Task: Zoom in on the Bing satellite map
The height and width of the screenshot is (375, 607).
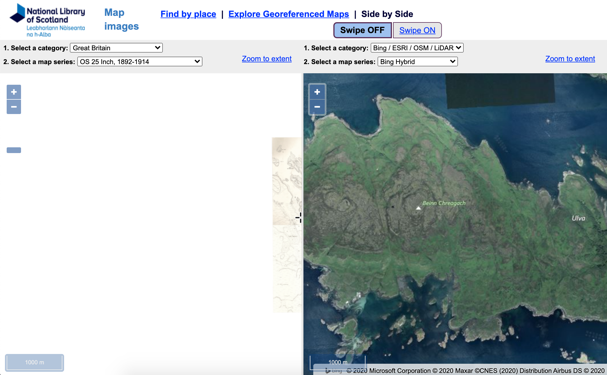Action: (x=317, y=92)
